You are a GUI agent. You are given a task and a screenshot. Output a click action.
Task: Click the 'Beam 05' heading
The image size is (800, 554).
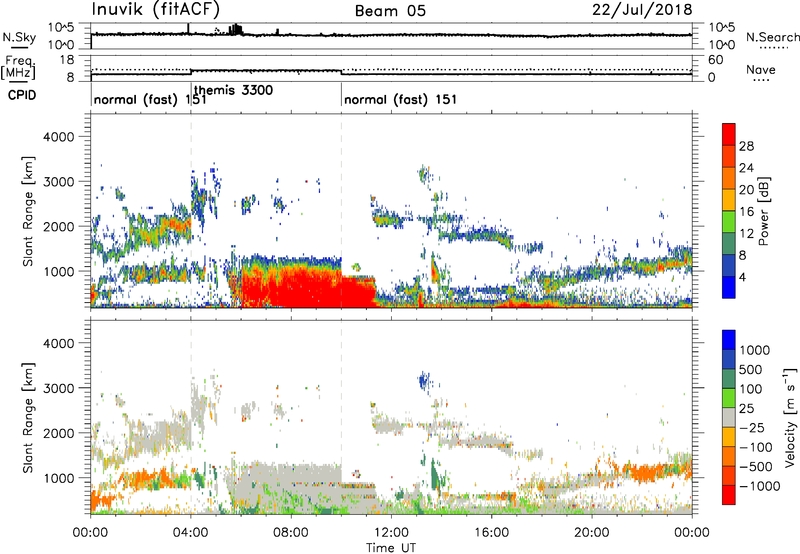(390, 11)
